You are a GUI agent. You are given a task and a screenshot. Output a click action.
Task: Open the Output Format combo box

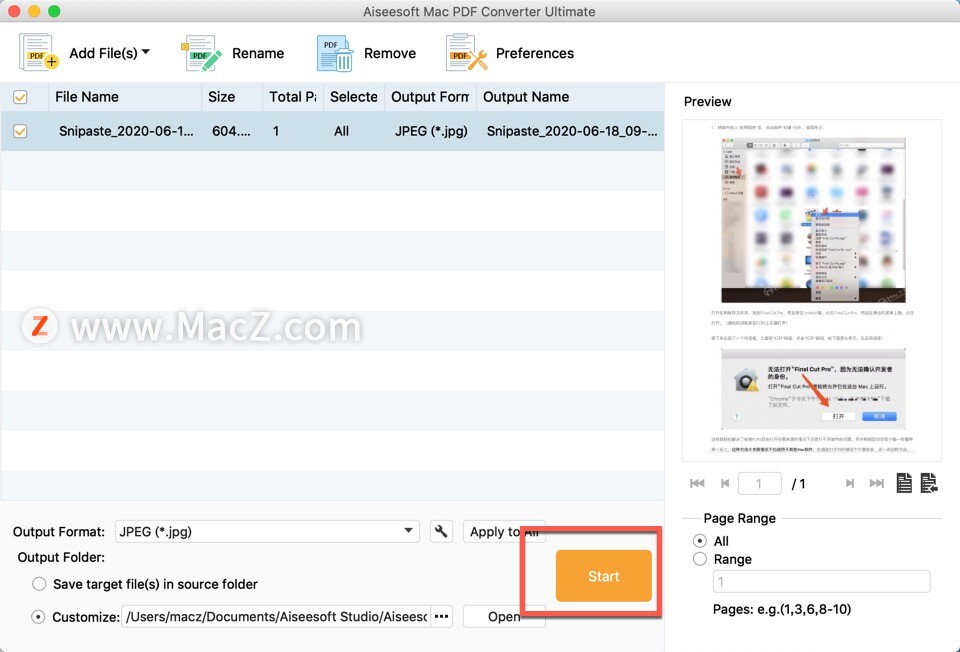click(x=267, y=531)
